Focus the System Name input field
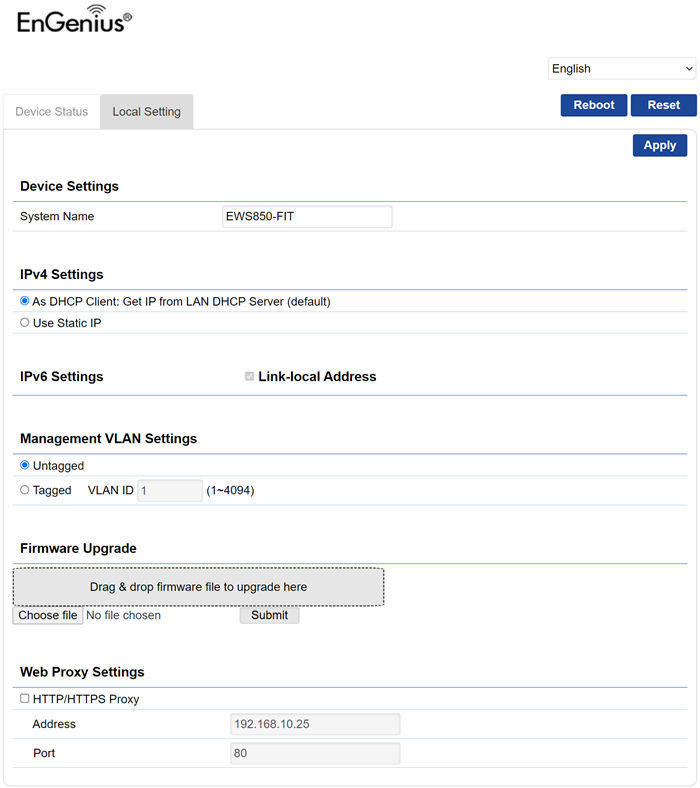The image size is (700, 788). (307, 217)
